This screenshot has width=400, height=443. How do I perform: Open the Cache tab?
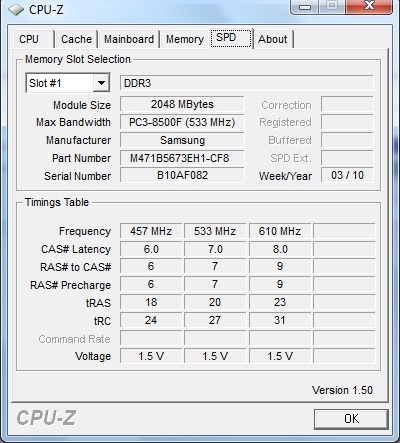[x=76, y=39]
